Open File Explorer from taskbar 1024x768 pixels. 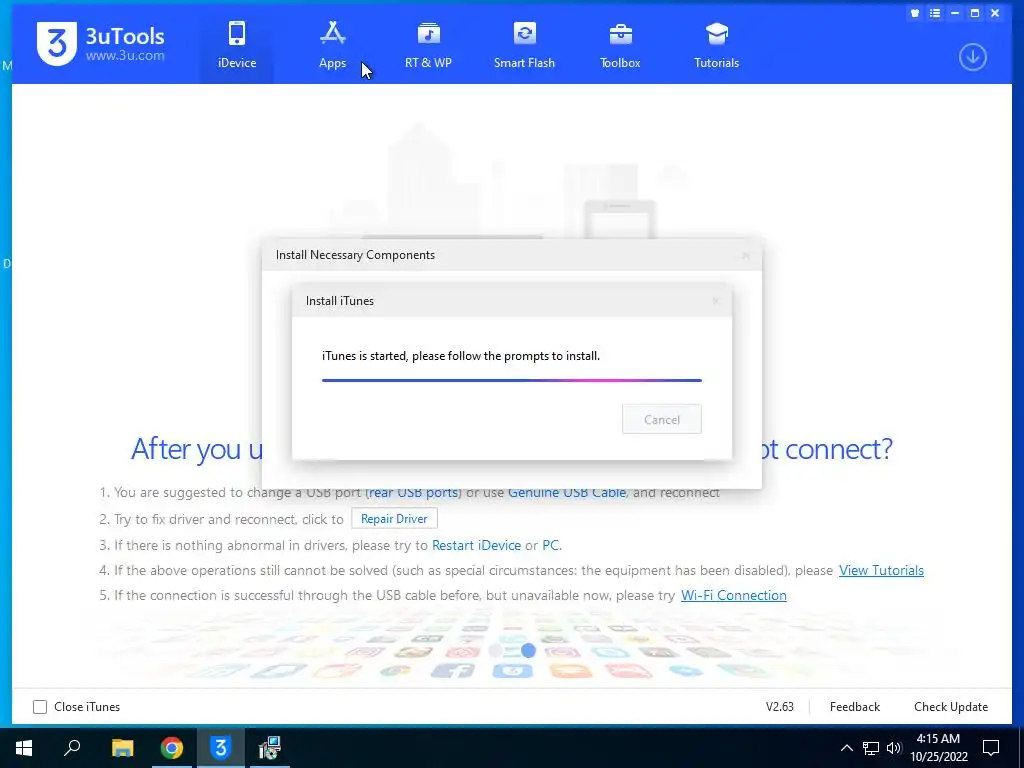coord(122,748)
